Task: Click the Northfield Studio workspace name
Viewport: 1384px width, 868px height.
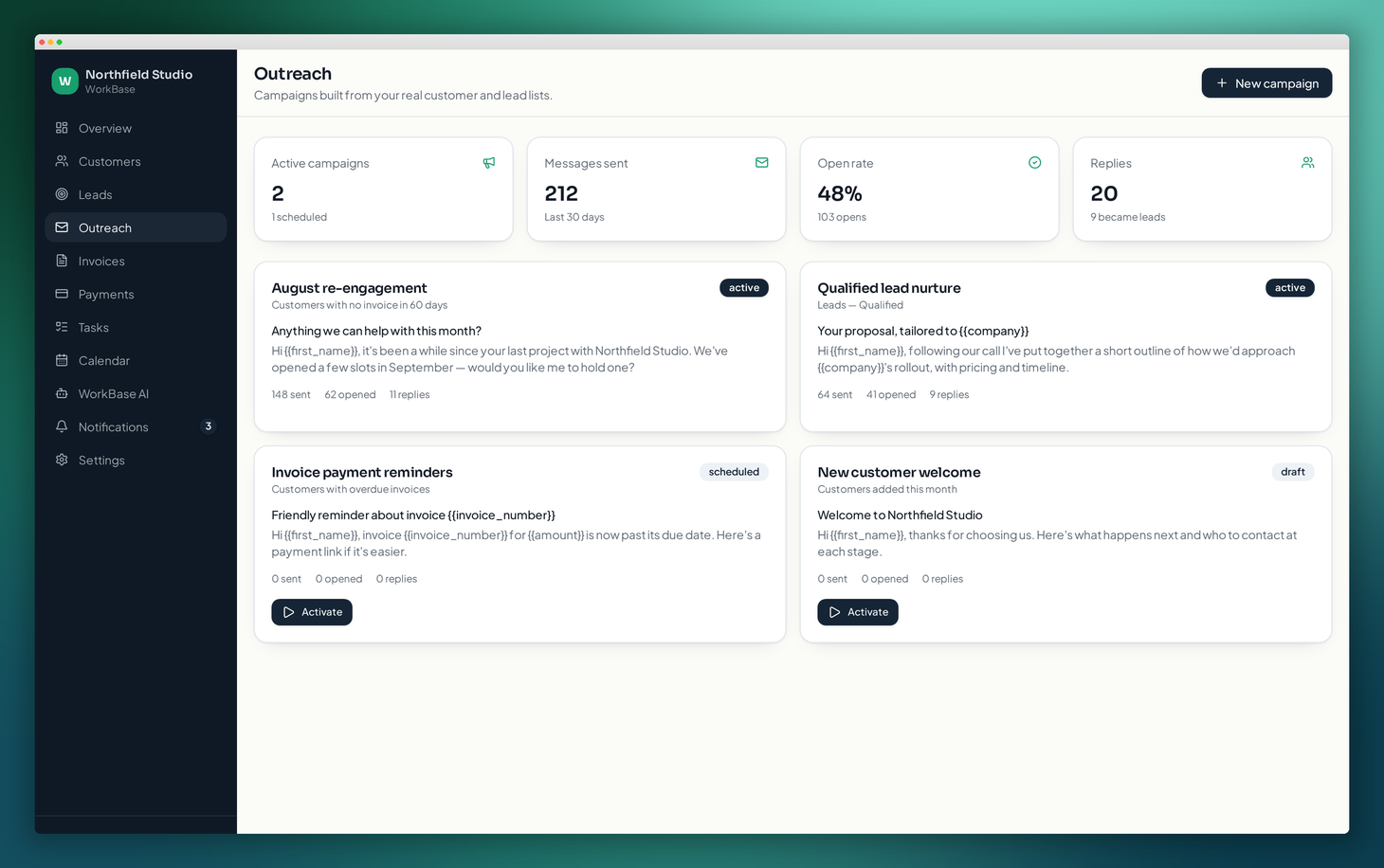Action: tap(138, 74)
